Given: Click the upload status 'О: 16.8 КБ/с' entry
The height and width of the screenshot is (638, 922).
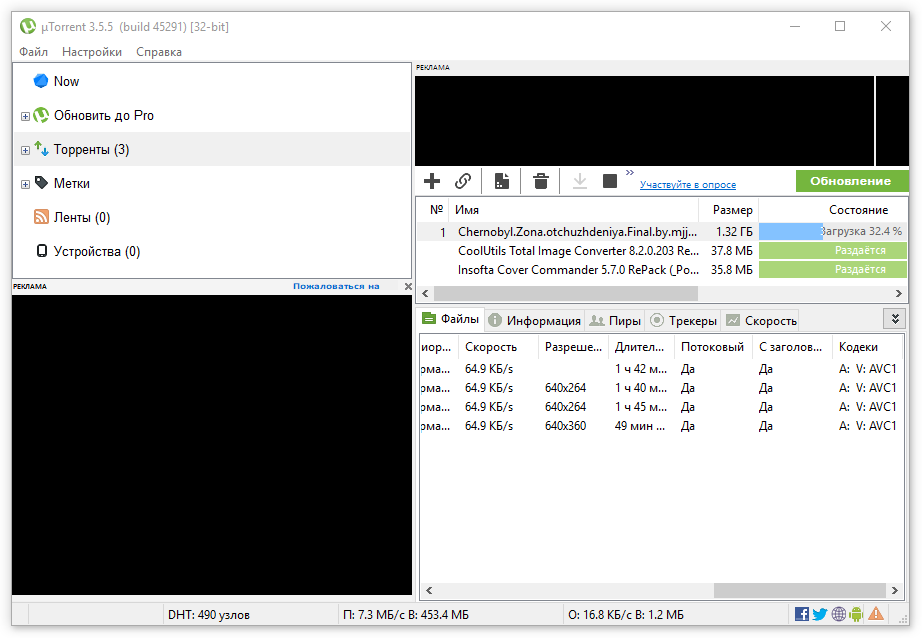Looking at the screenshot, I should (626, 615).
